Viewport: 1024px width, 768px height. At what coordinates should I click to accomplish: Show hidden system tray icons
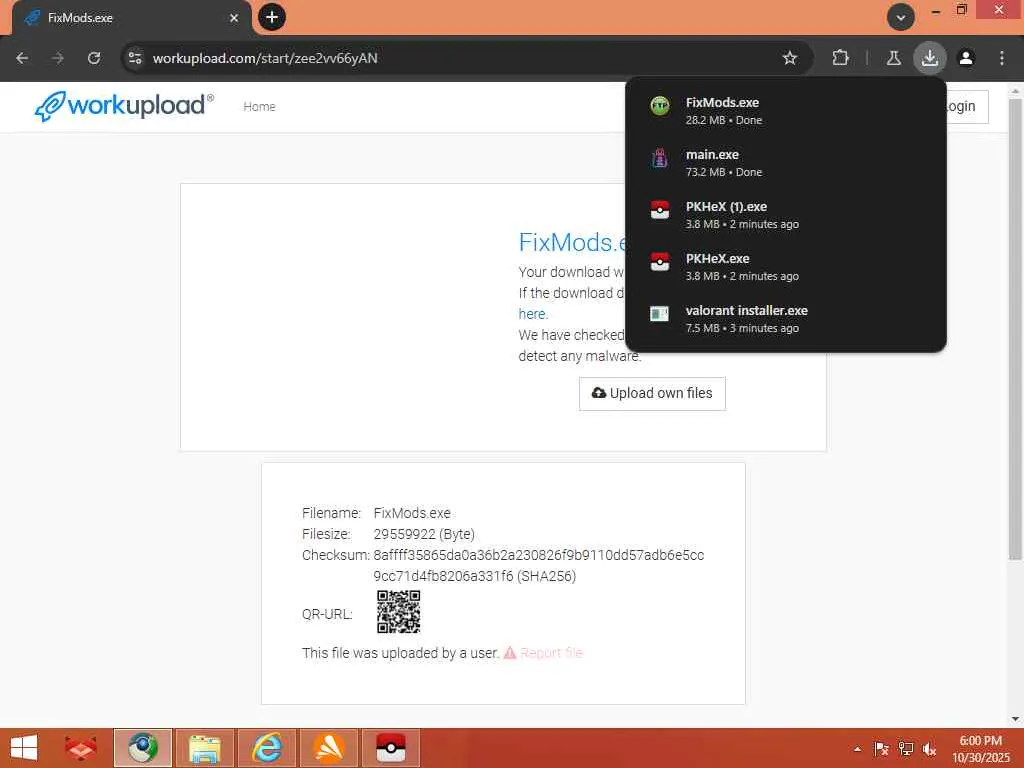coord(857,749)
